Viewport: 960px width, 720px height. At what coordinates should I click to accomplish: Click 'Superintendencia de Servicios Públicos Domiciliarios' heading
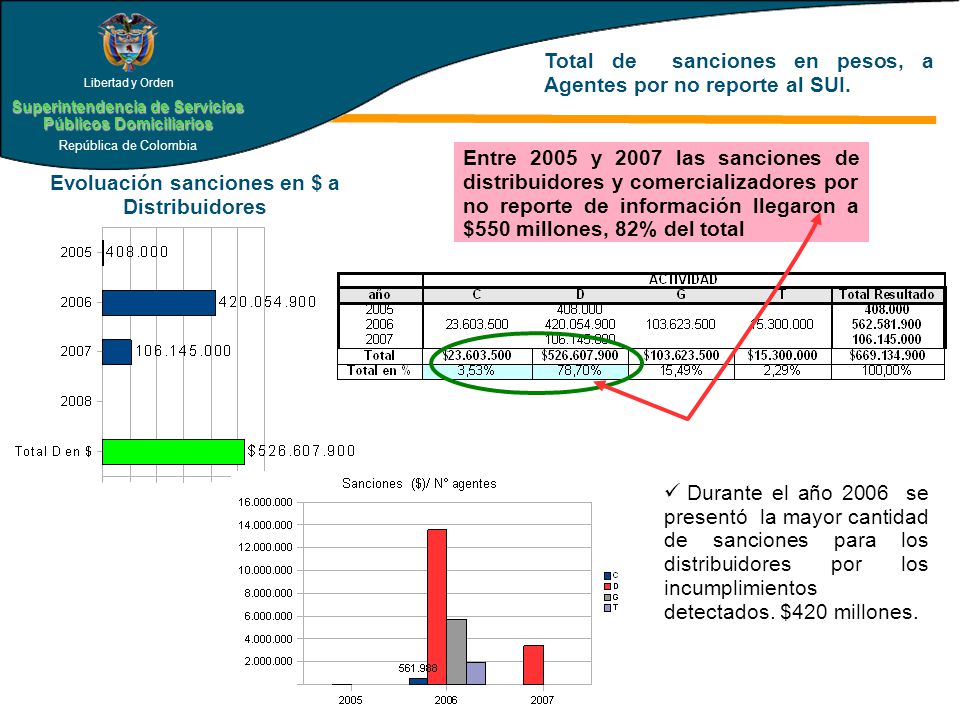(x=128, y=116)
